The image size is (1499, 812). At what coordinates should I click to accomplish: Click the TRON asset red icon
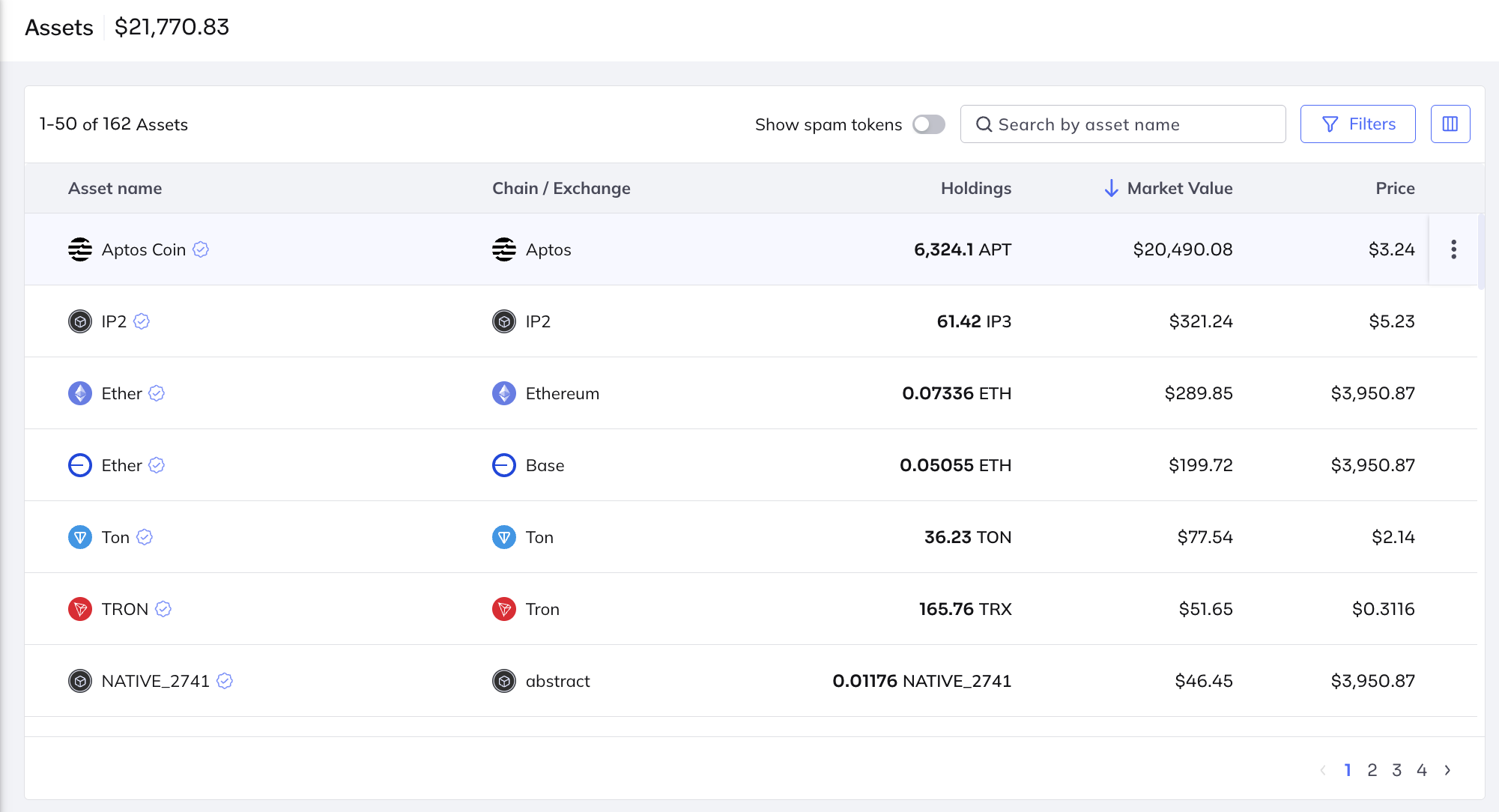80,609
